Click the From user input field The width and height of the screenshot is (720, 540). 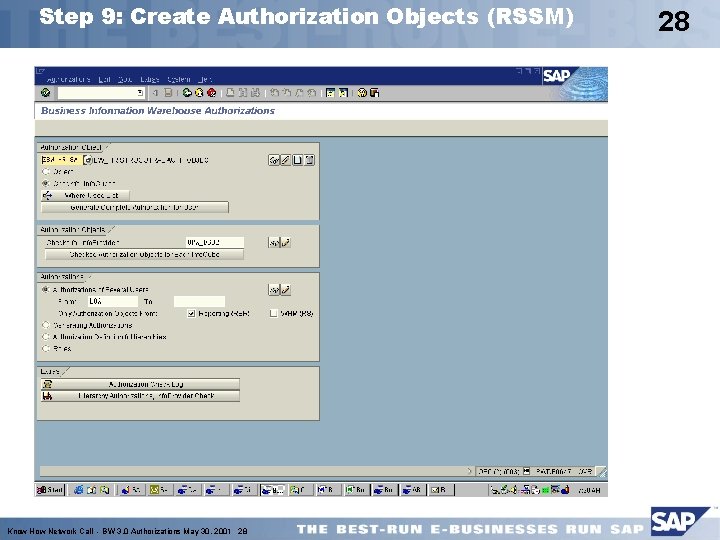112,302
